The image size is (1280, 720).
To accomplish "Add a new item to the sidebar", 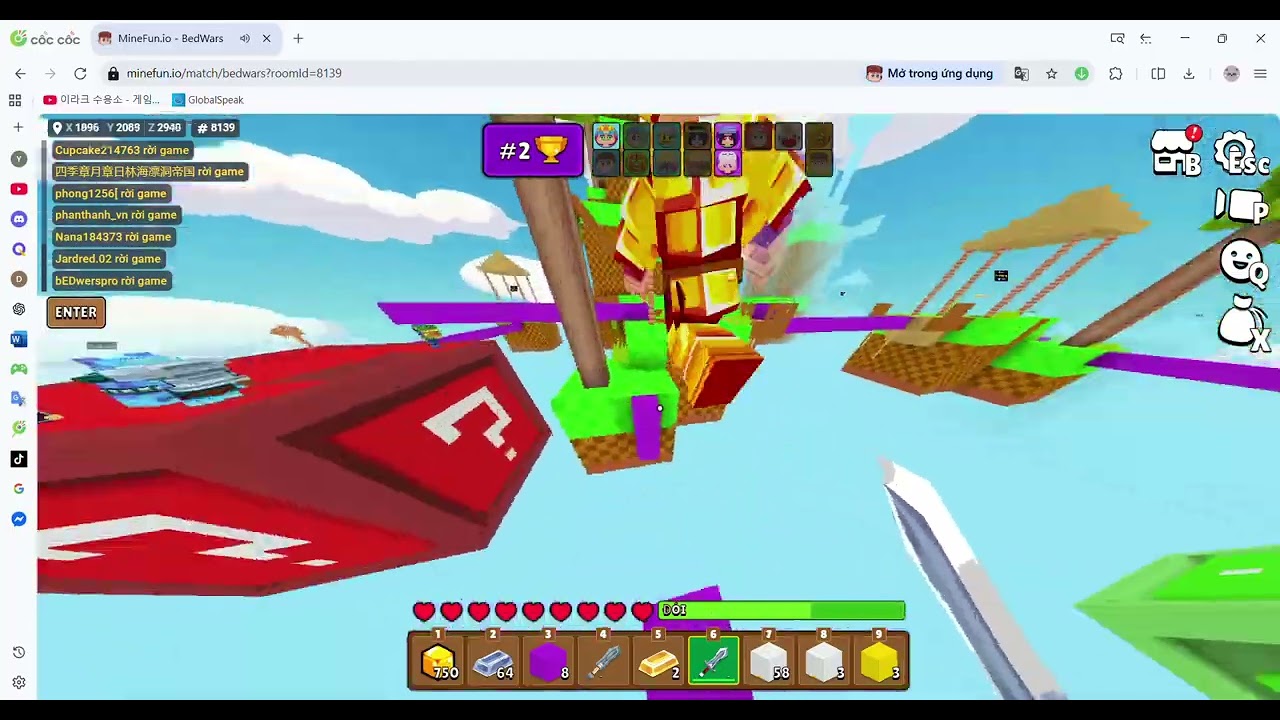I will click(18, 128).
